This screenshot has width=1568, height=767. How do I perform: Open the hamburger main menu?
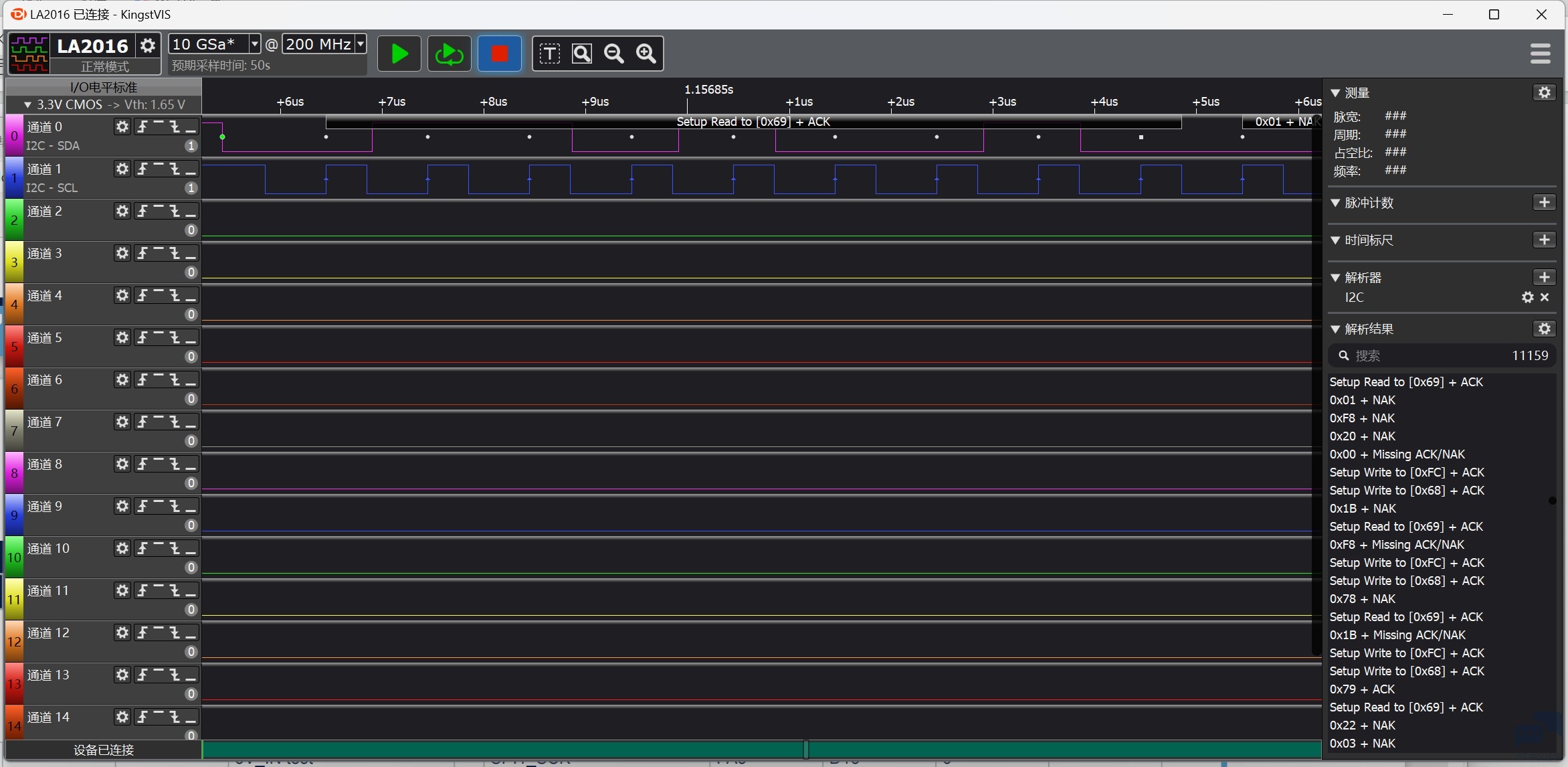(x=1540, y=54)
